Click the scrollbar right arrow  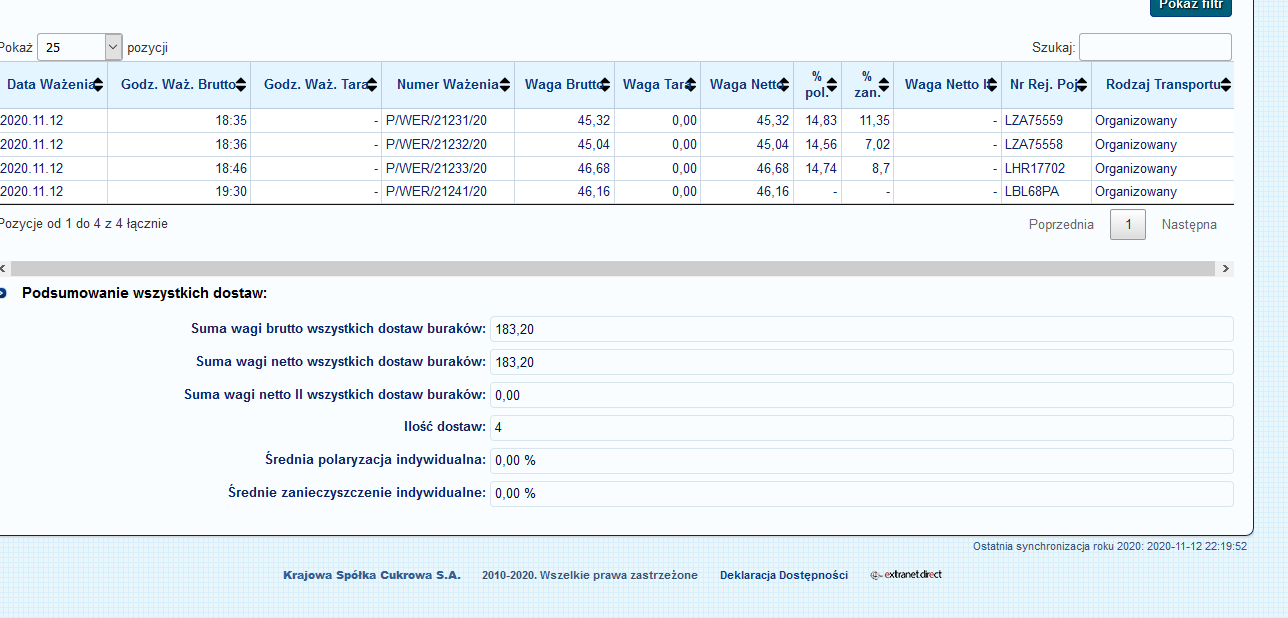pyautogui.click(x=1226, y=269)
